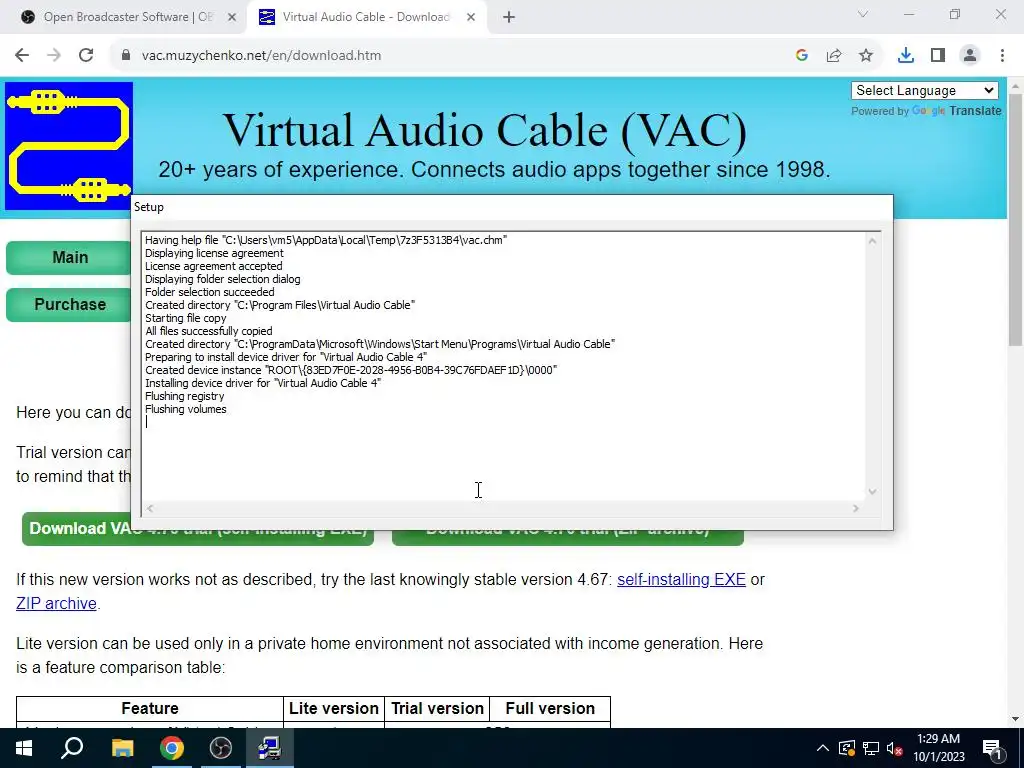Click 'Flushing volumes' log line
The height and width of the screenshot is (768, 1024).
tap(185, 409)
